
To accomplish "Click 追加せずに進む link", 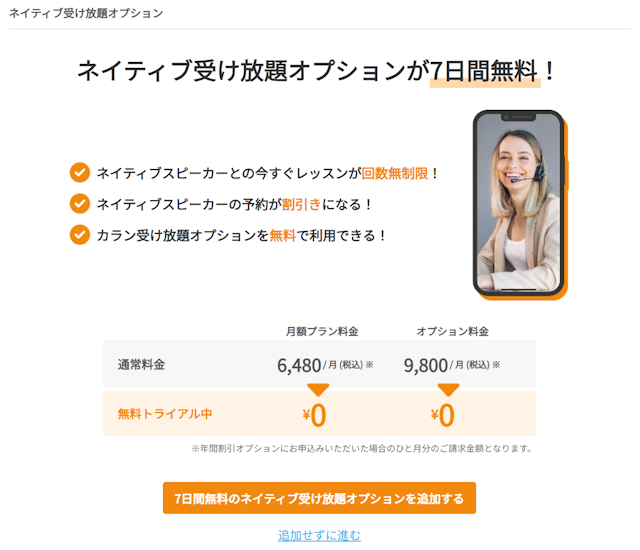I will [x=319, y=535].
